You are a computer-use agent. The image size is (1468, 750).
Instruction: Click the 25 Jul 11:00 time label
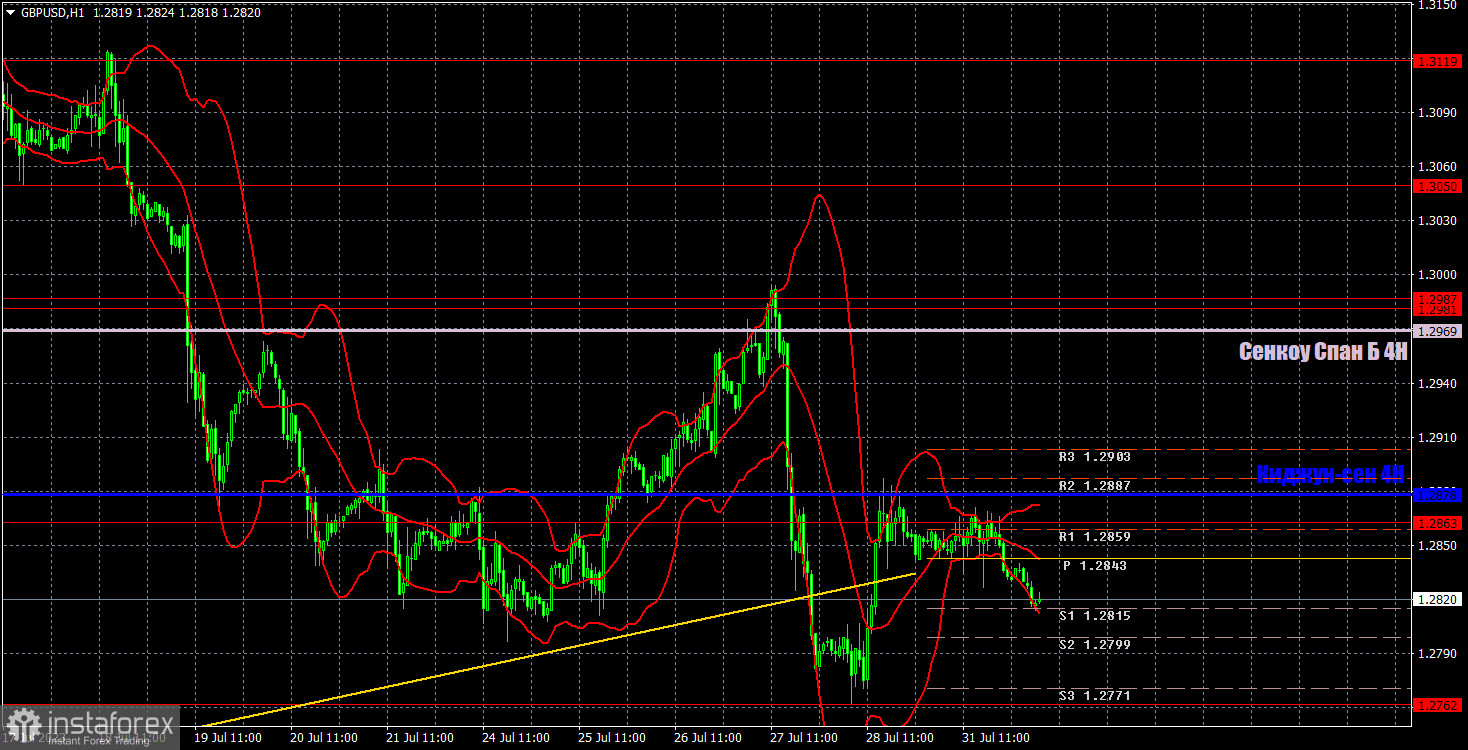(614, 738)
